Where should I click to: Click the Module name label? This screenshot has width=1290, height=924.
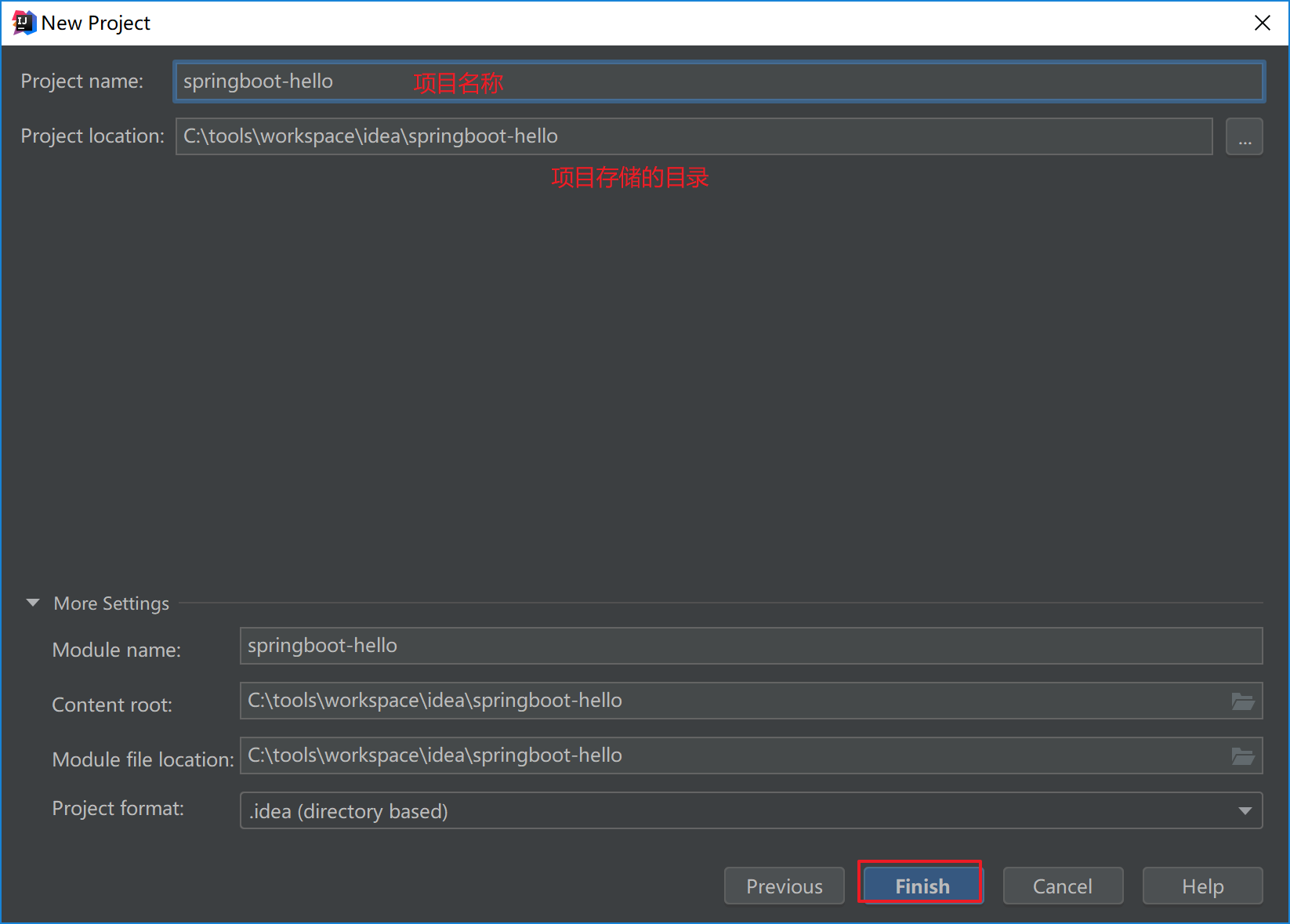[117, 650]
